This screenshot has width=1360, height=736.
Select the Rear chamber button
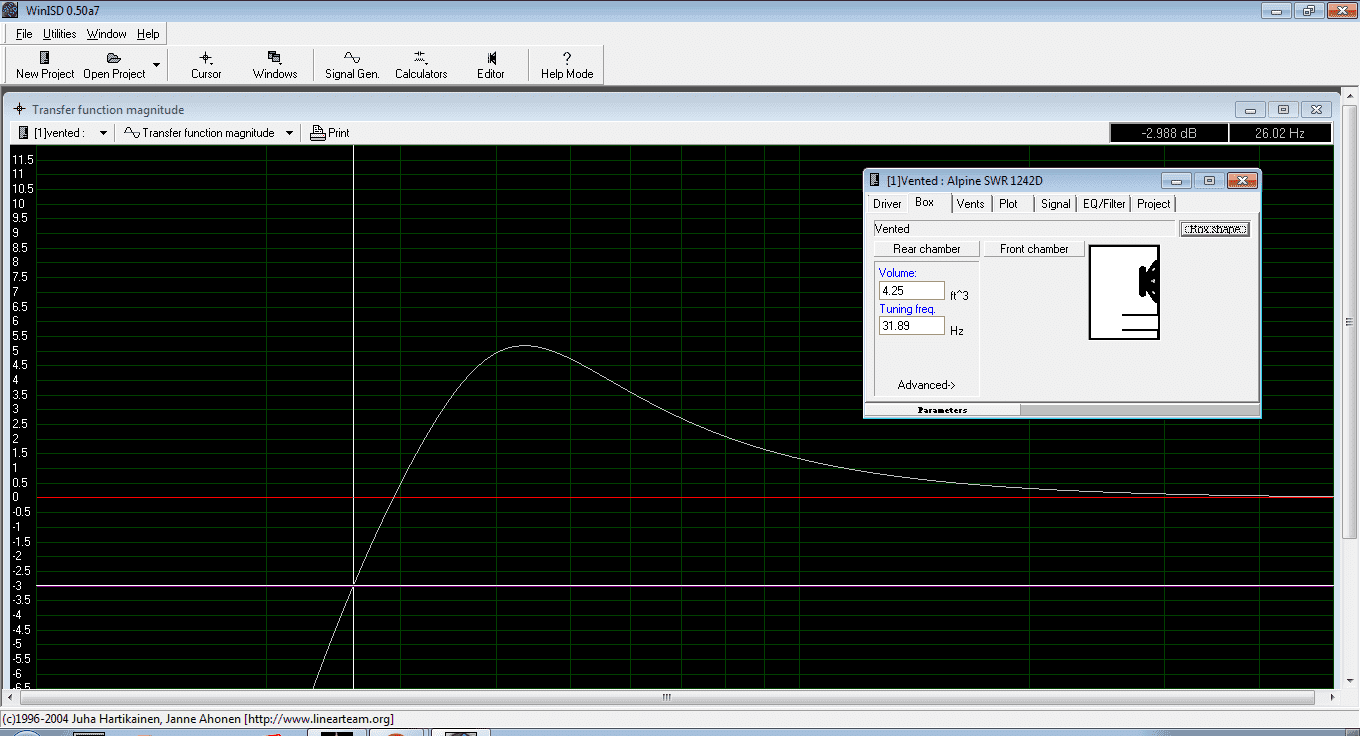tap(926, 249)
